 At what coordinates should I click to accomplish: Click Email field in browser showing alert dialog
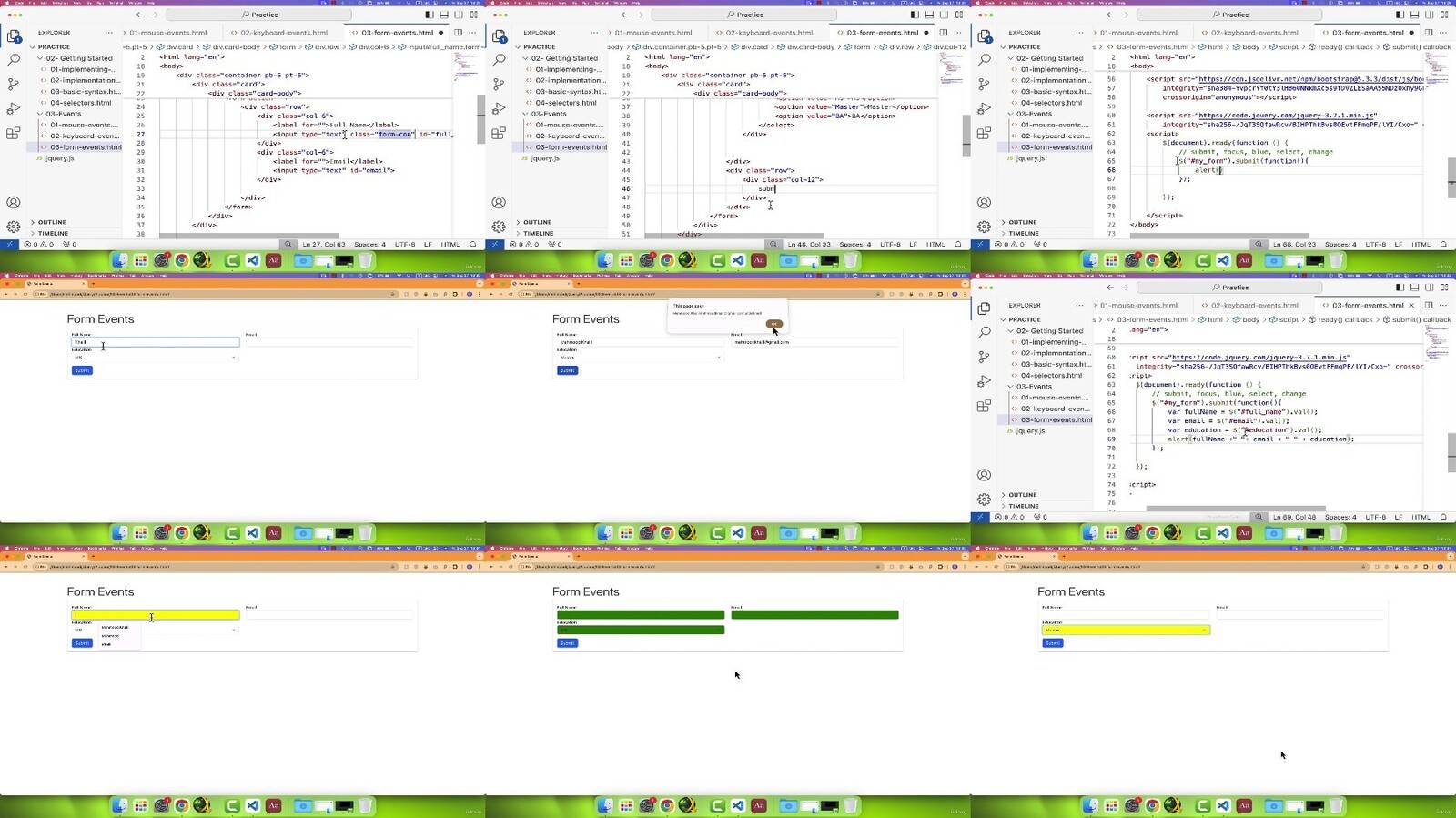pyautogui.click(x=814, y=342)
